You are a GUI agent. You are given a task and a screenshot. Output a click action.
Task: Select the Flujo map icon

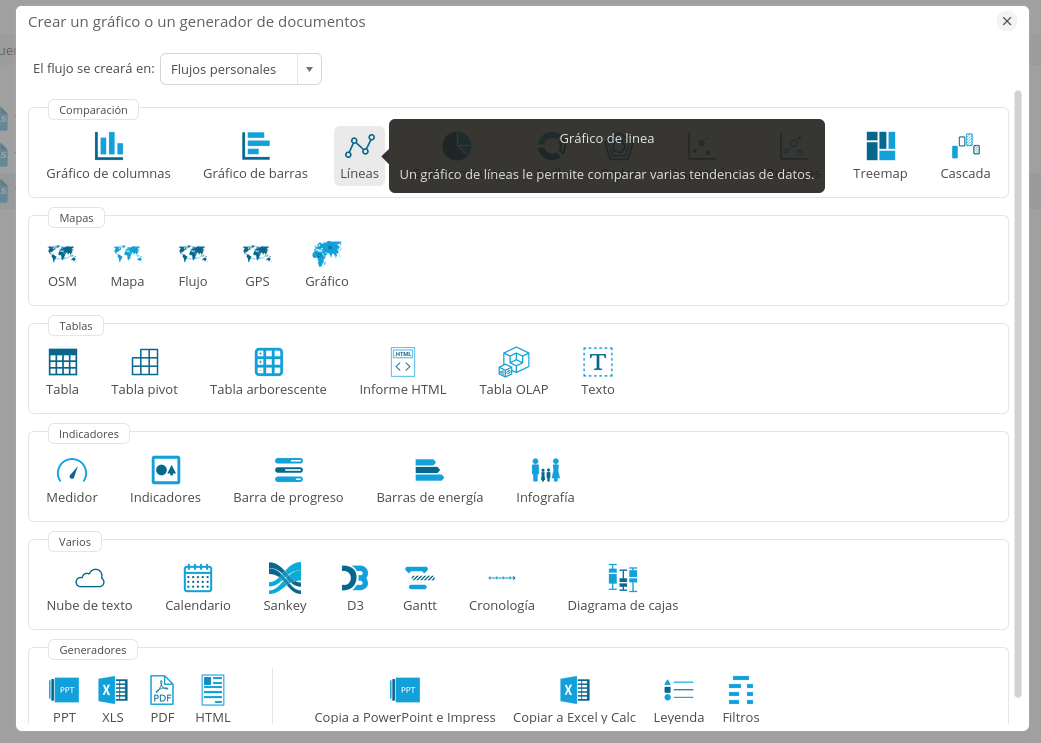(x=192, y=255)
